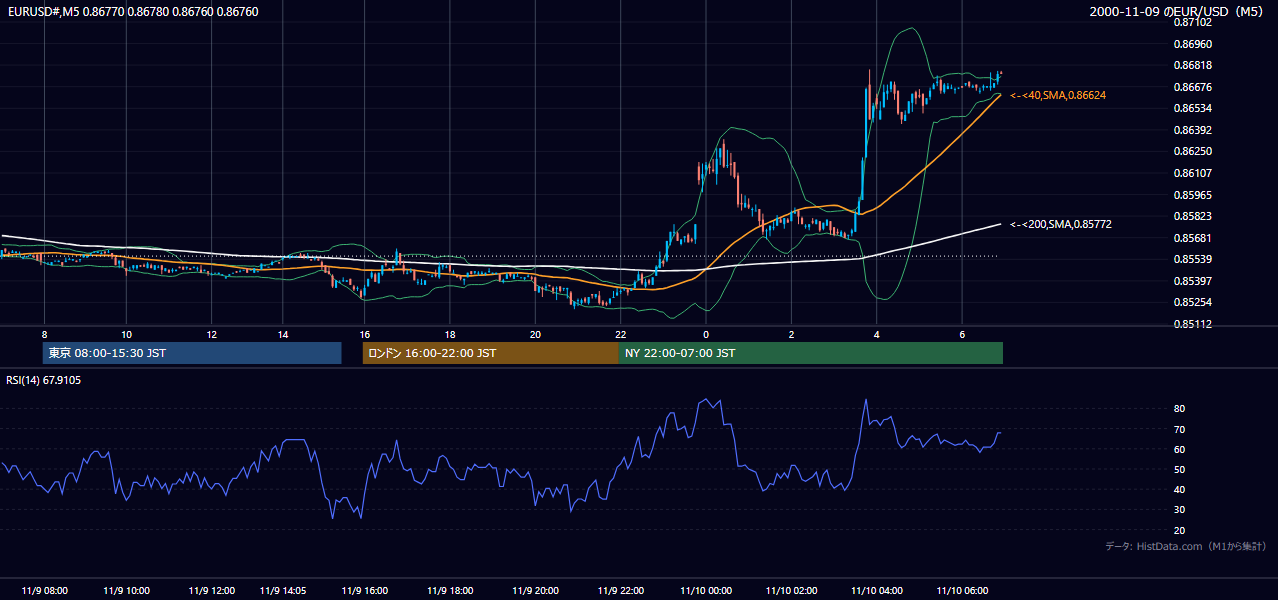The image size is (1278, 600).
Task: Click the bottom time label 11/9 18:00
Action: click(450, 590)
